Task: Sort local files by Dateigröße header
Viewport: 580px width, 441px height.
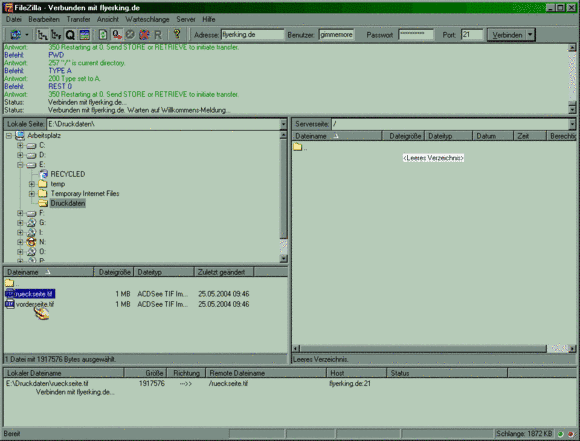Action: [114, 272]
